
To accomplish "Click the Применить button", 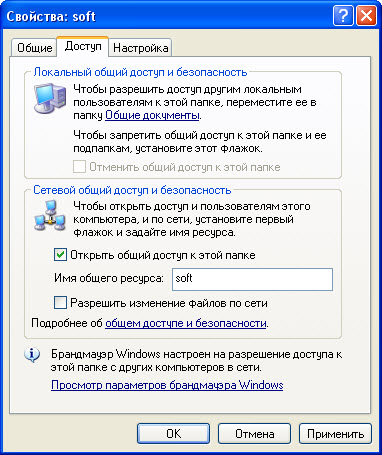I will click(x=335, y=434).
